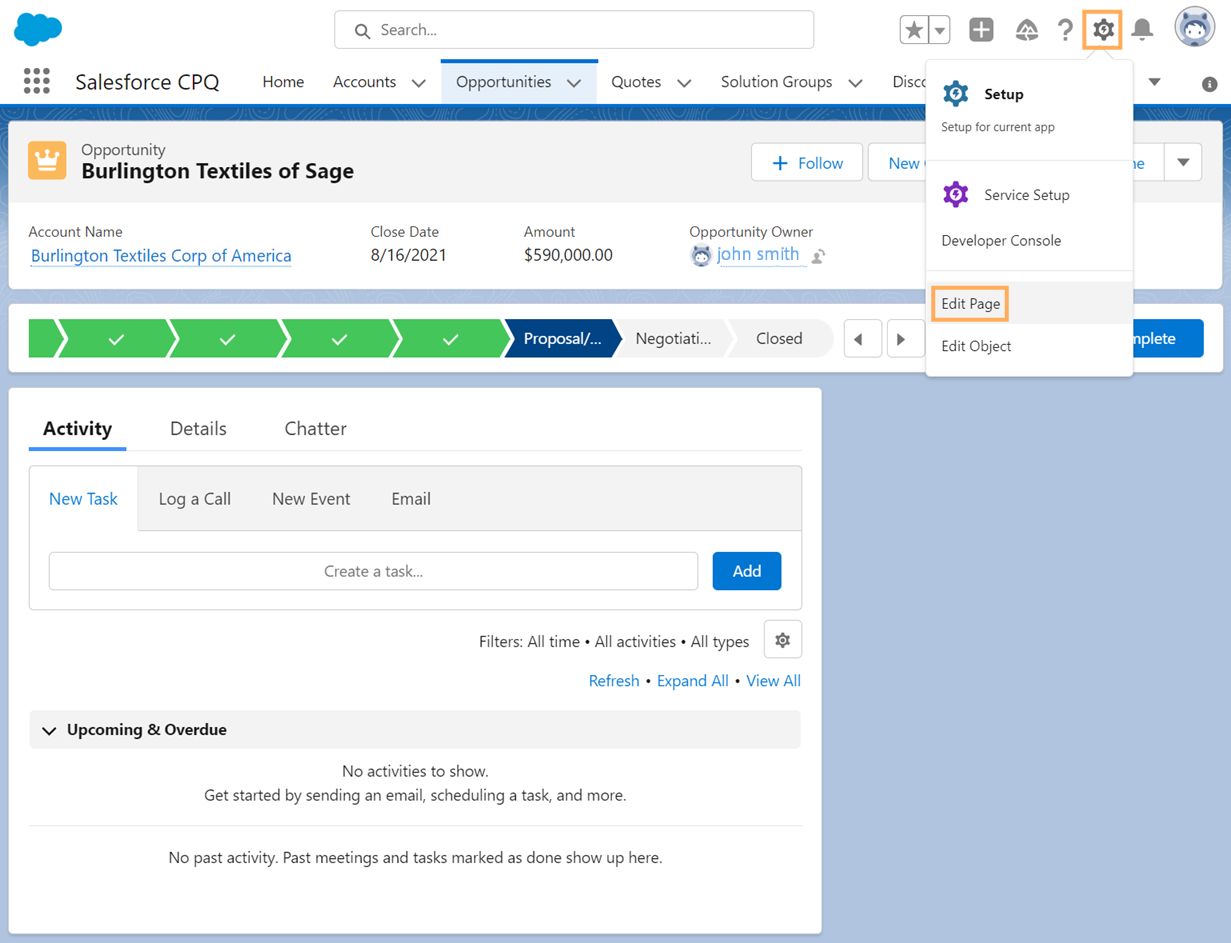Switch to the Details tab
This screenshot has width=1231, height=943.
click(x=198, y=428)
